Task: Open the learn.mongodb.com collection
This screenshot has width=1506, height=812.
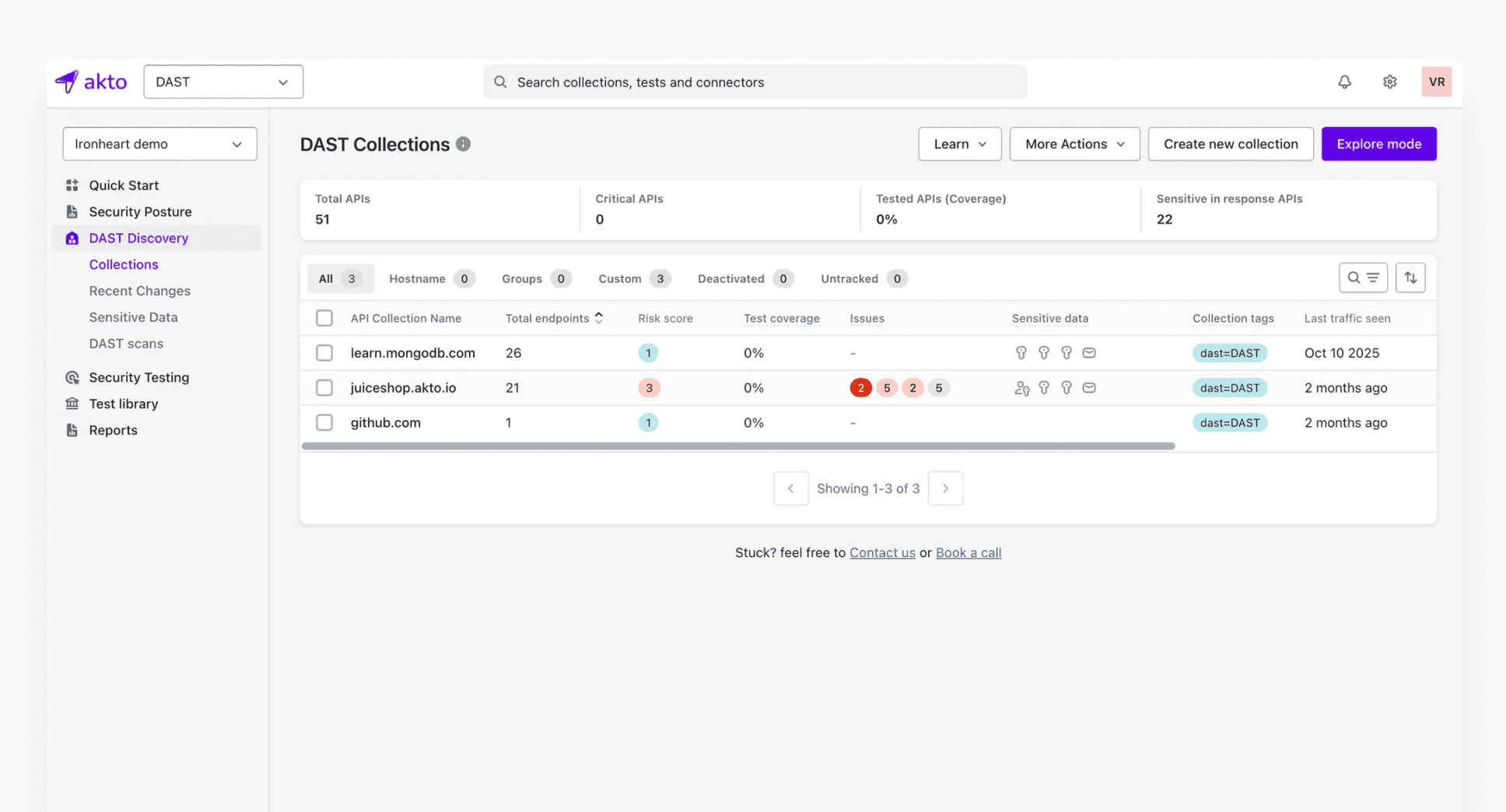Action: click(x=413, y=353)
